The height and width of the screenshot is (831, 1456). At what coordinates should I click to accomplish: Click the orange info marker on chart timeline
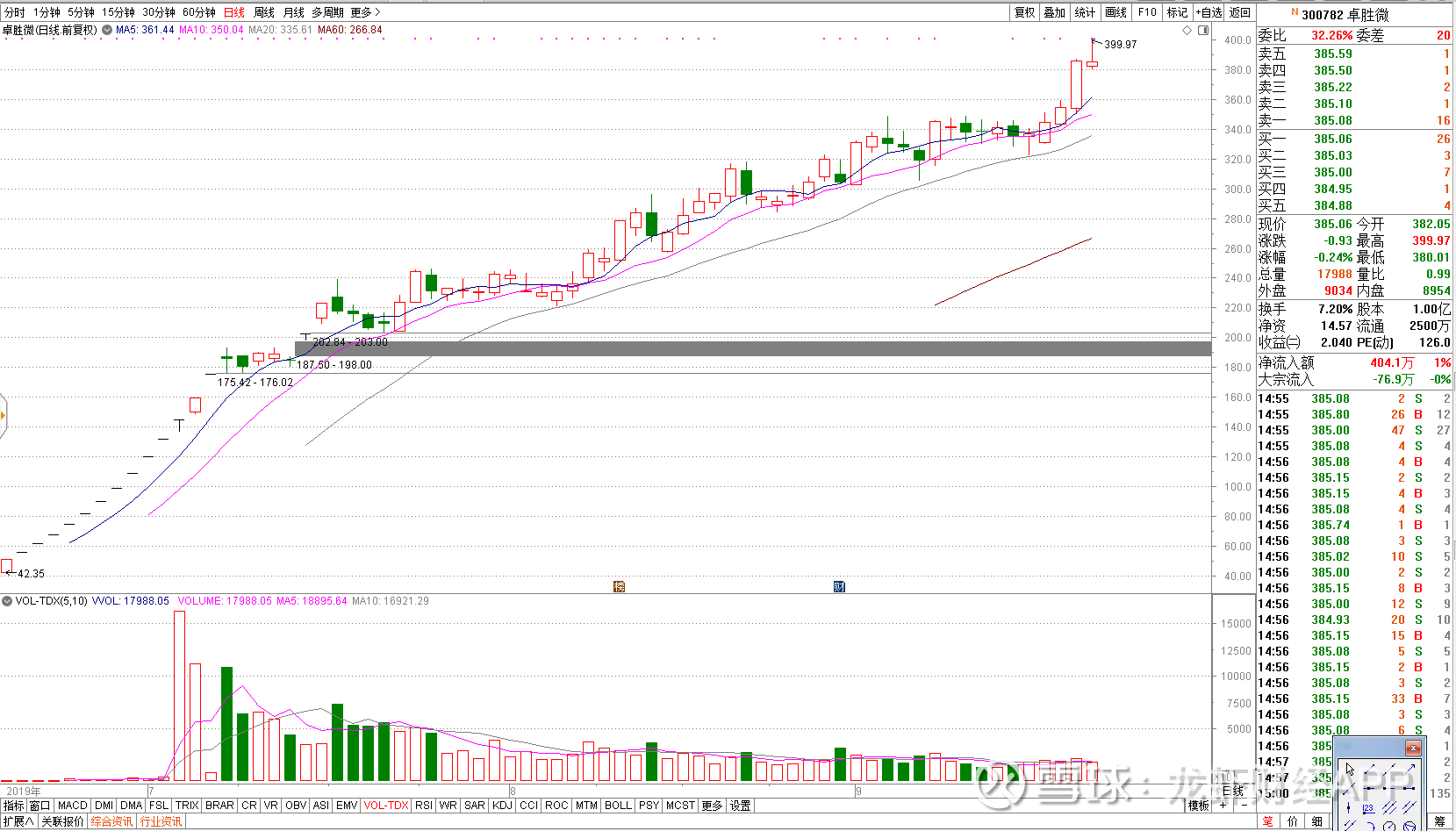click(619, 586)
